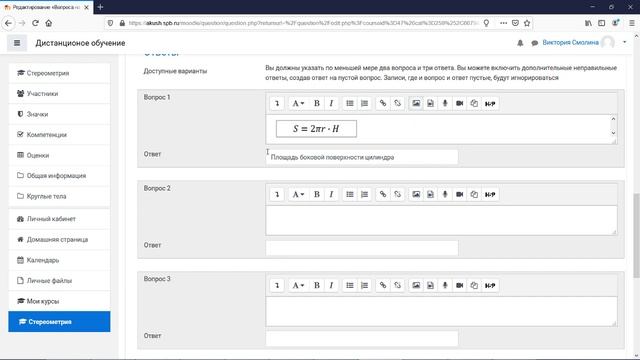Viewport: 640px width, 360px height.
Task: Open paragraph styles dropdown in Вопрос 2 editor
Action: [x=298, y=195]
